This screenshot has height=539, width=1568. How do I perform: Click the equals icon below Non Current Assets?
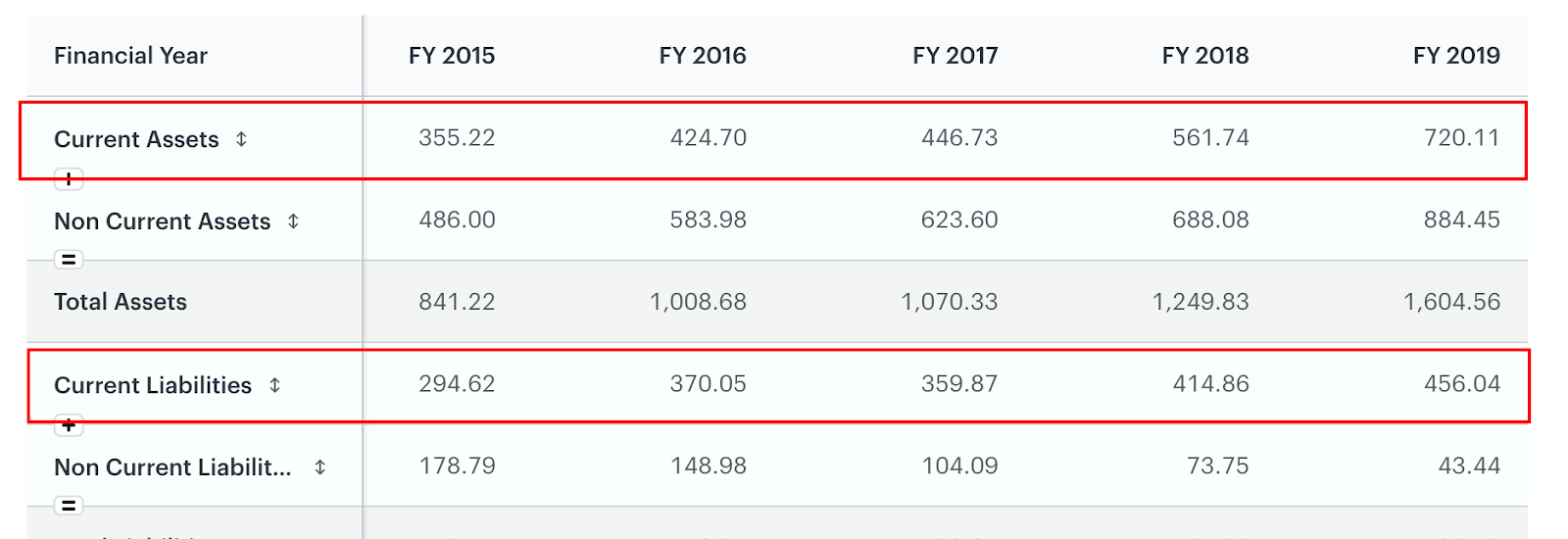[x=69, y=260]
